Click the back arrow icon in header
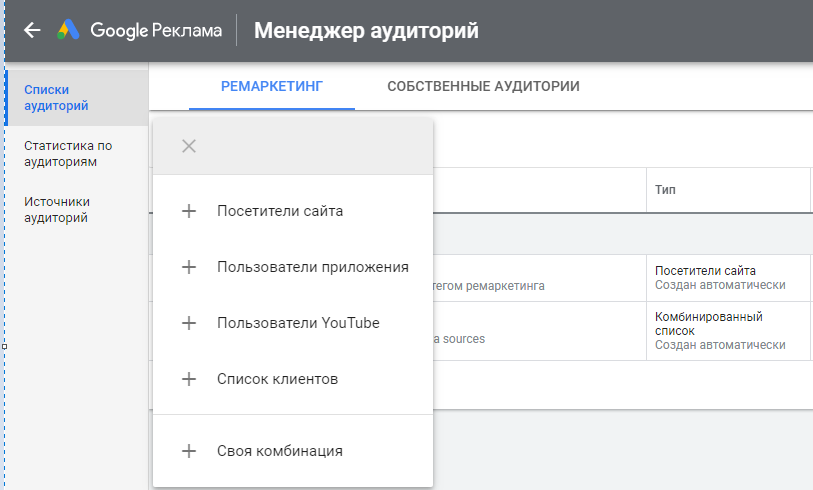Screen dimensions: 813x490 click(32, 30)
